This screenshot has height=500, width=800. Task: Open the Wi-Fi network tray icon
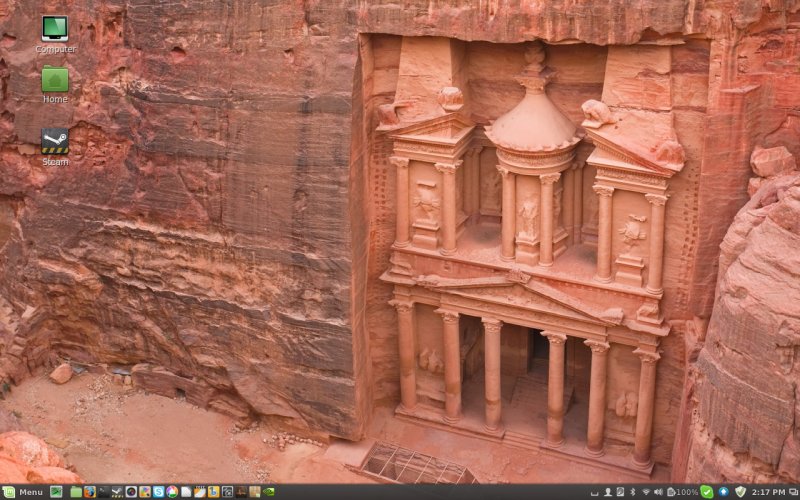click(646, 492)
